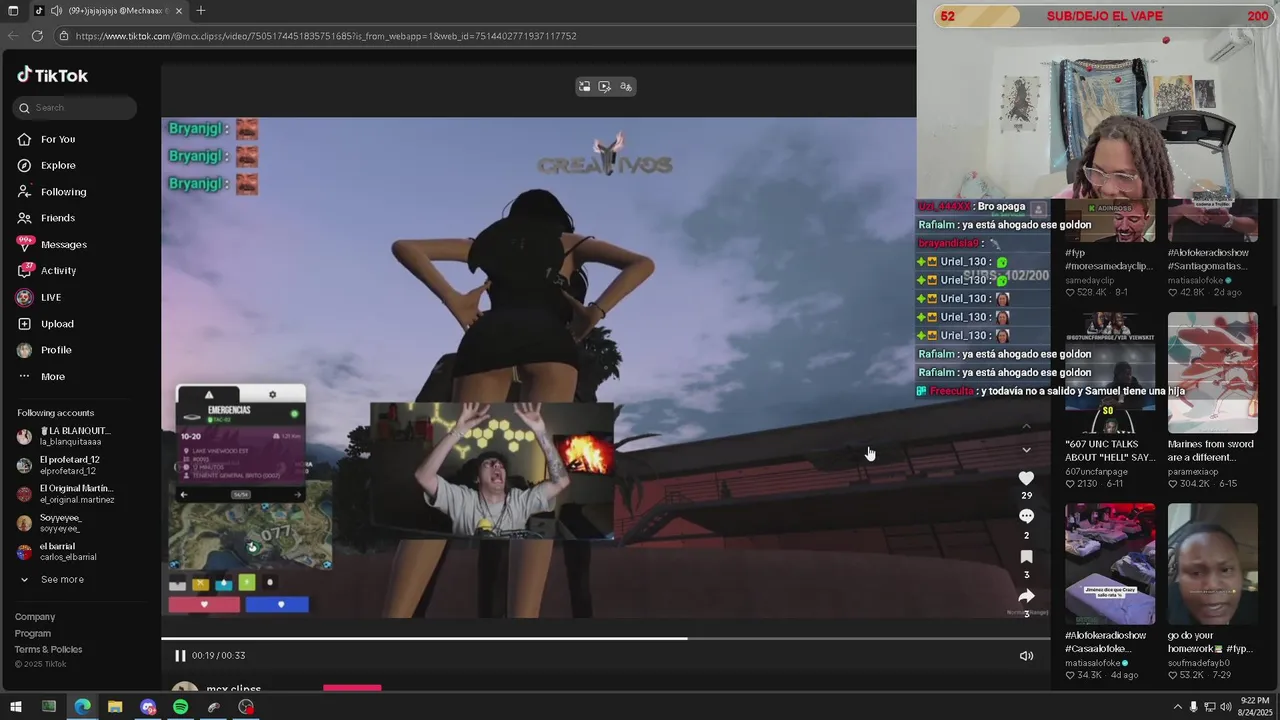Mute the tab with the speaker icon
The image size is (1280, 720).
pyautogui.click(x=56, y=11)
